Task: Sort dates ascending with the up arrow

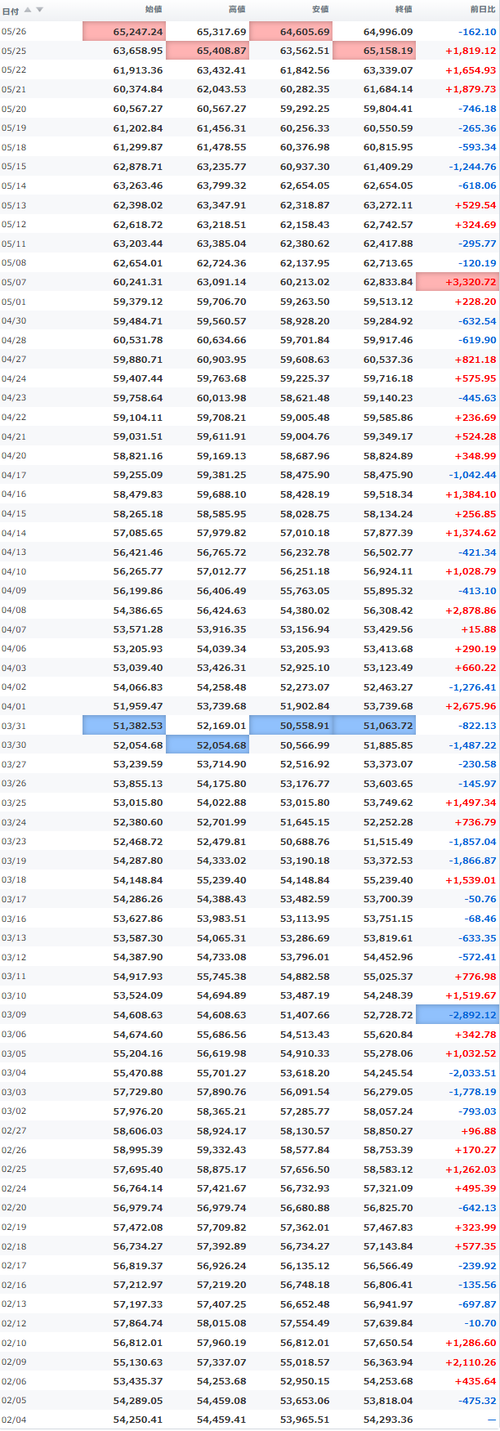Action: (28, 9)
